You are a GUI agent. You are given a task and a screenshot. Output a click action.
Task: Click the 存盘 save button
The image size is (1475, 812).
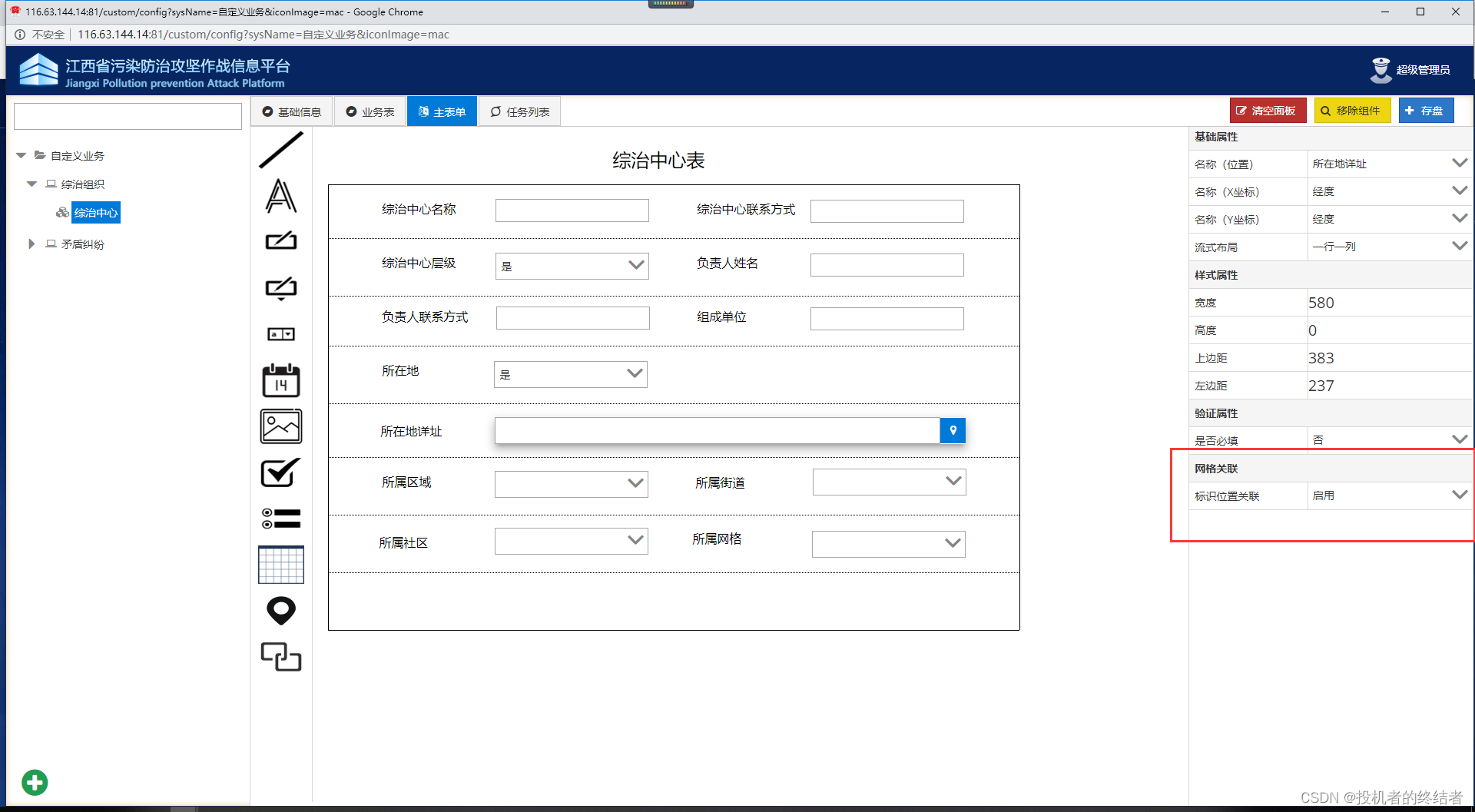[x=1426, y=111]
